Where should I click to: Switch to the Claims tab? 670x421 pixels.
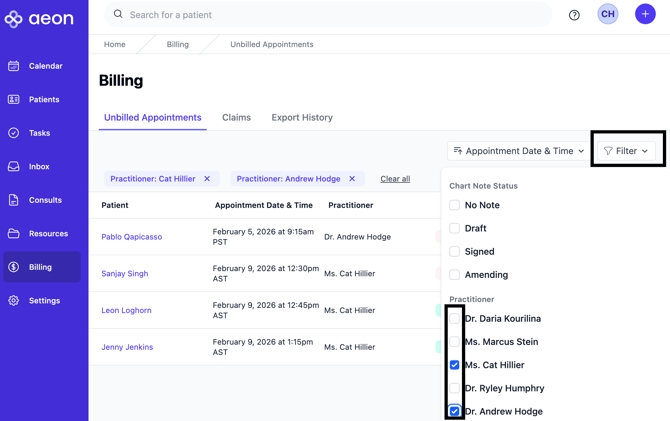[x=236, y=118]
